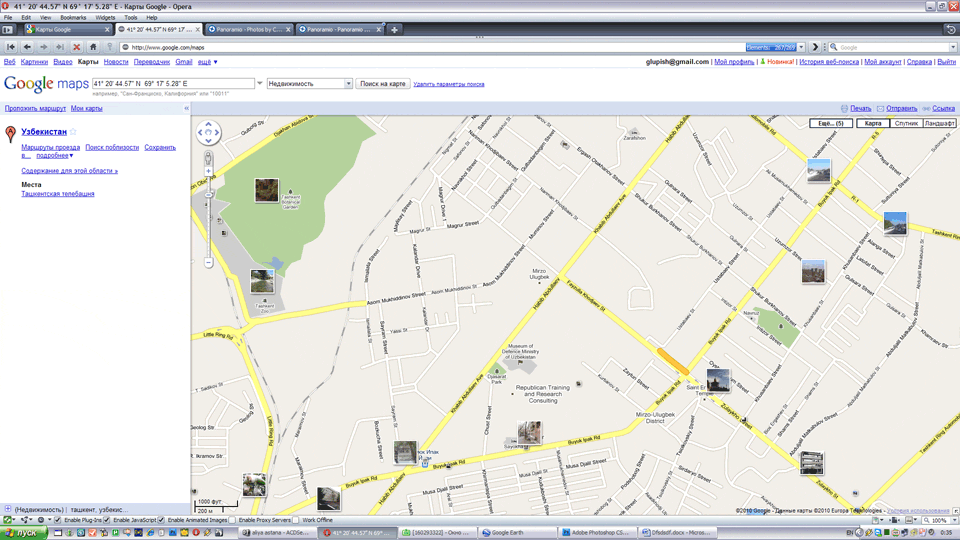Click Удалить параметры поиска link
Screen dimensions: 960x540
tap(449, 84)
